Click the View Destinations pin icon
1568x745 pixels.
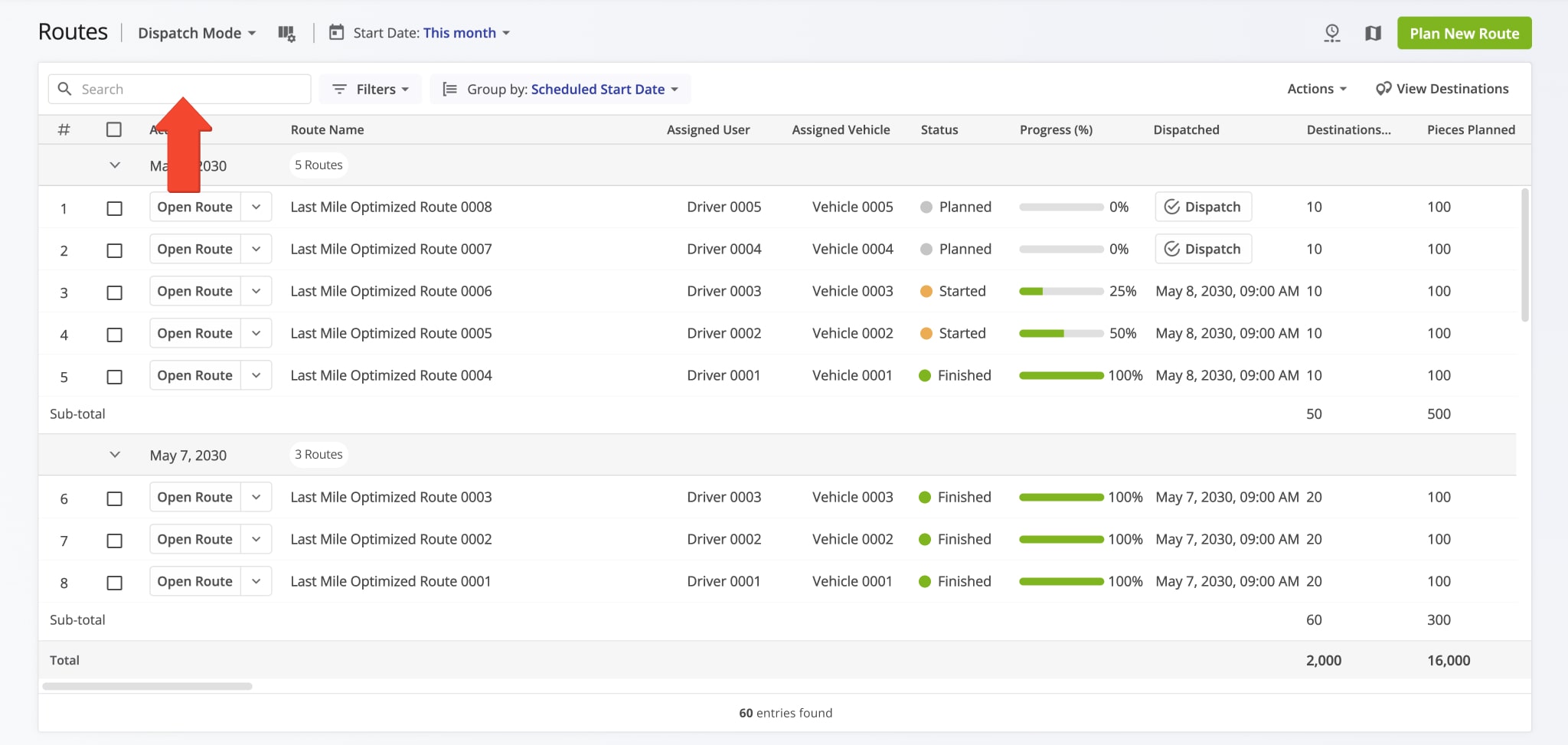[x=1383, y=89]
